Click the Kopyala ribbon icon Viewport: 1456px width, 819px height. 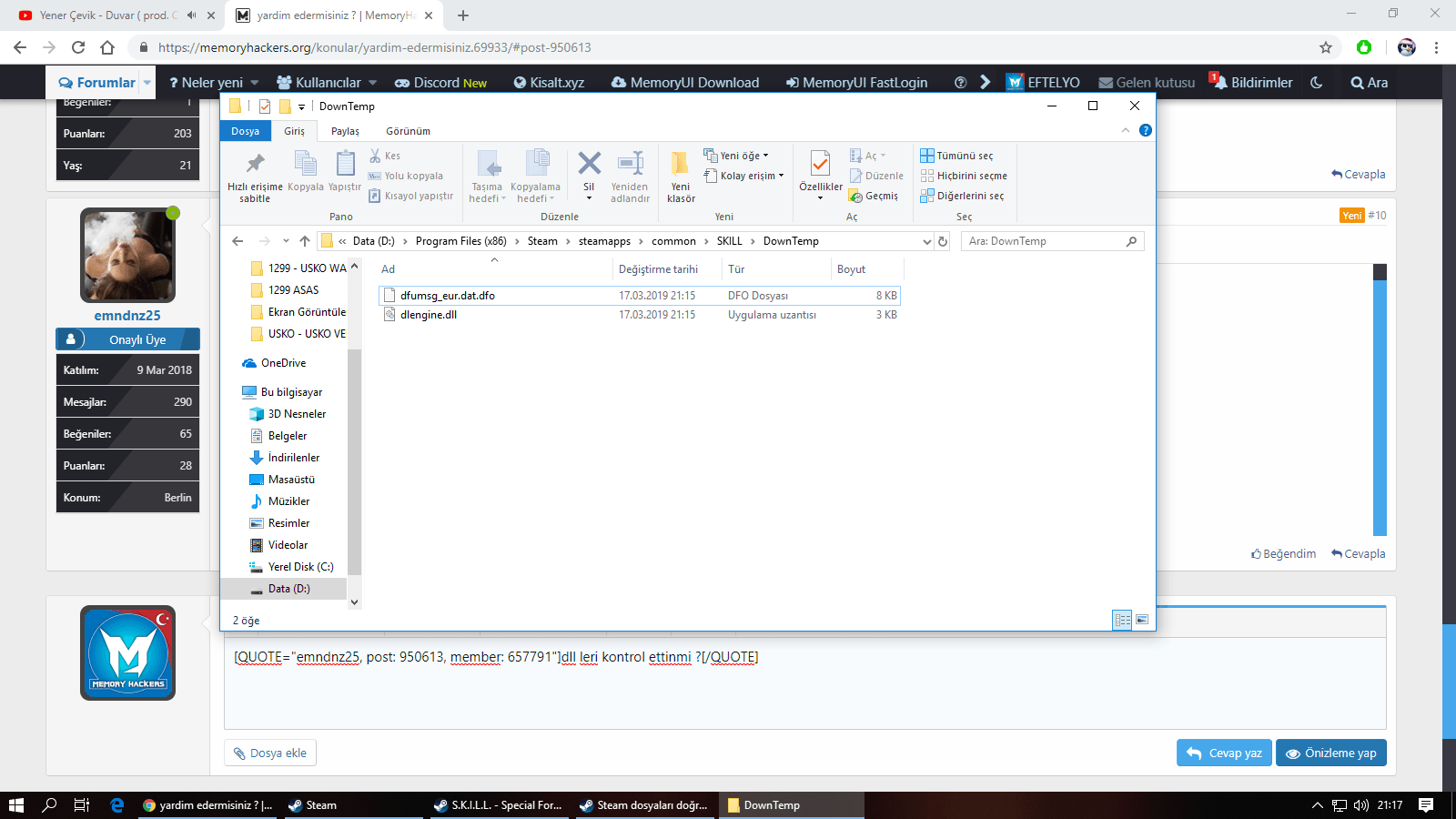coord(306,164)
